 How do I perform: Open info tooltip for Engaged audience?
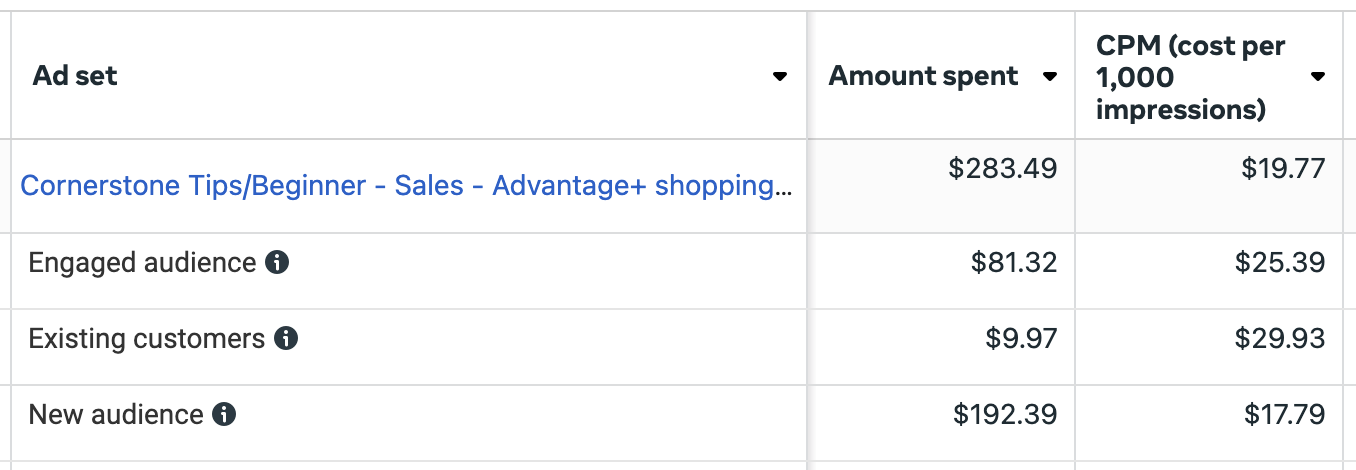coord(277,263)
